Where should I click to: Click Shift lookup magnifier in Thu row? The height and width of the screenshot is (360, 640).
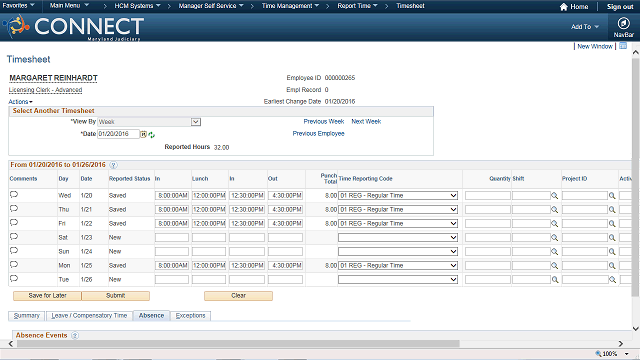coord(555,210)
